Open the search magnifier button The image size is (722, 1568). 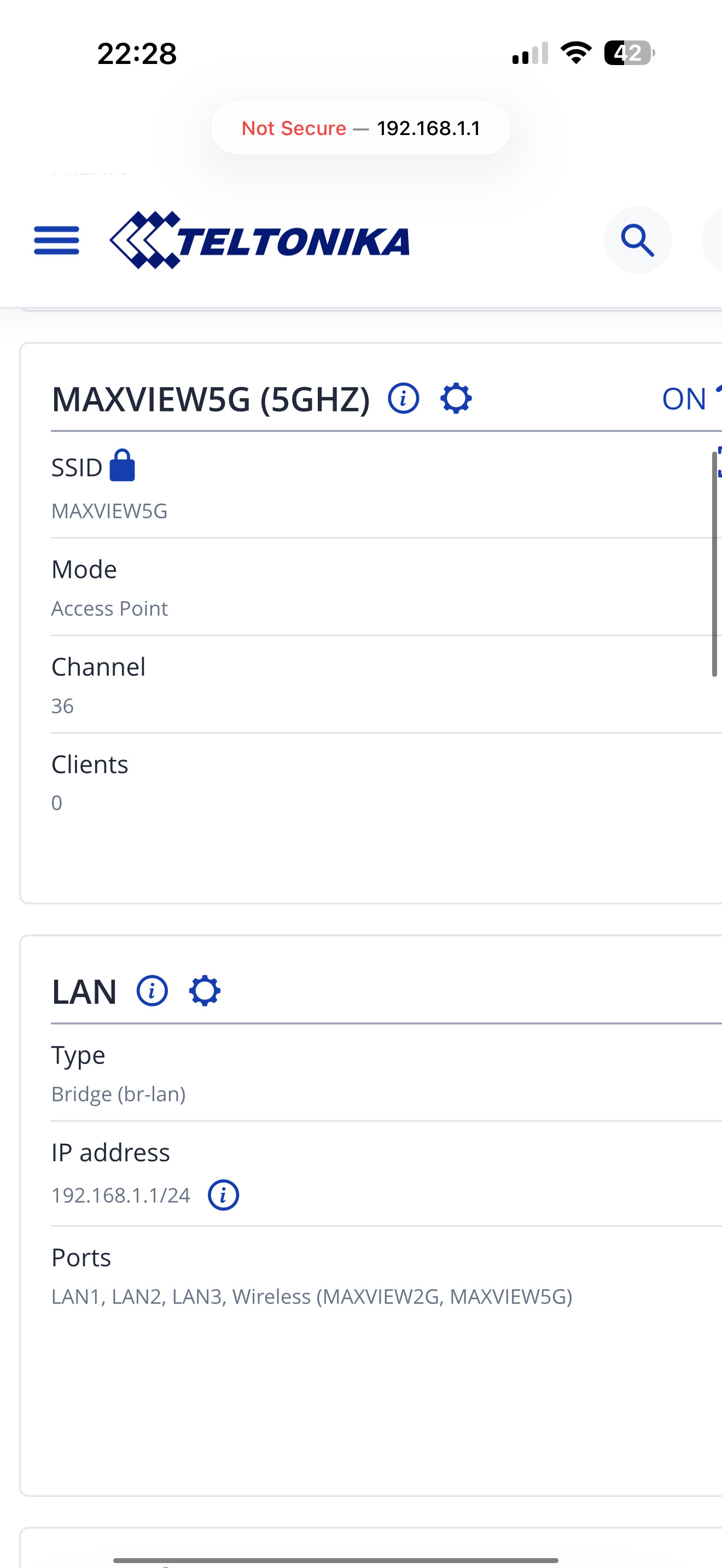(637, 240)
